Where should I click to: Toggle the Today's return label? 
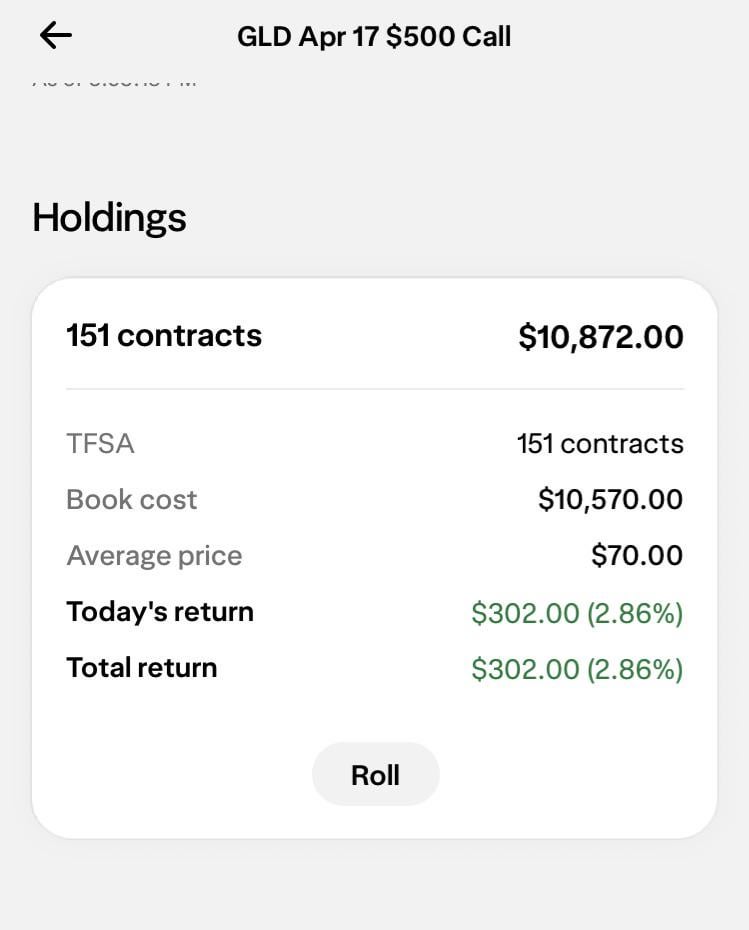coord(160,612)
